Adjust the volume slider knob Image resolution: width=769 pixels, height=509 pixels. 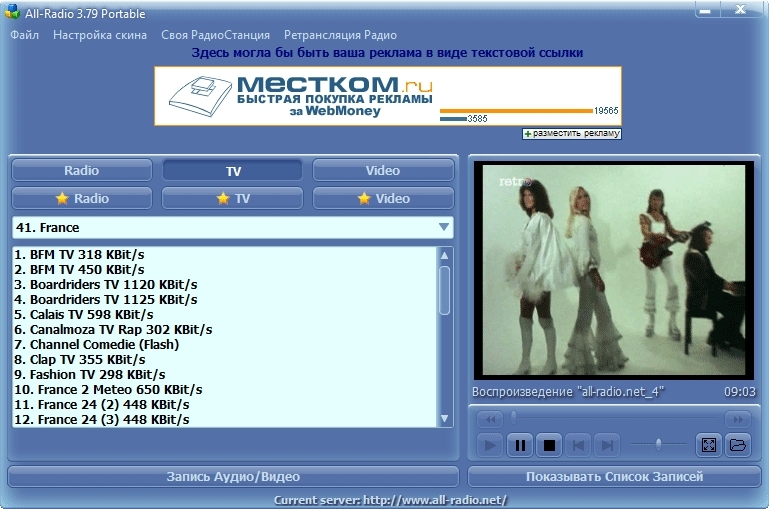pyautogui.click(x=657, y=444)
